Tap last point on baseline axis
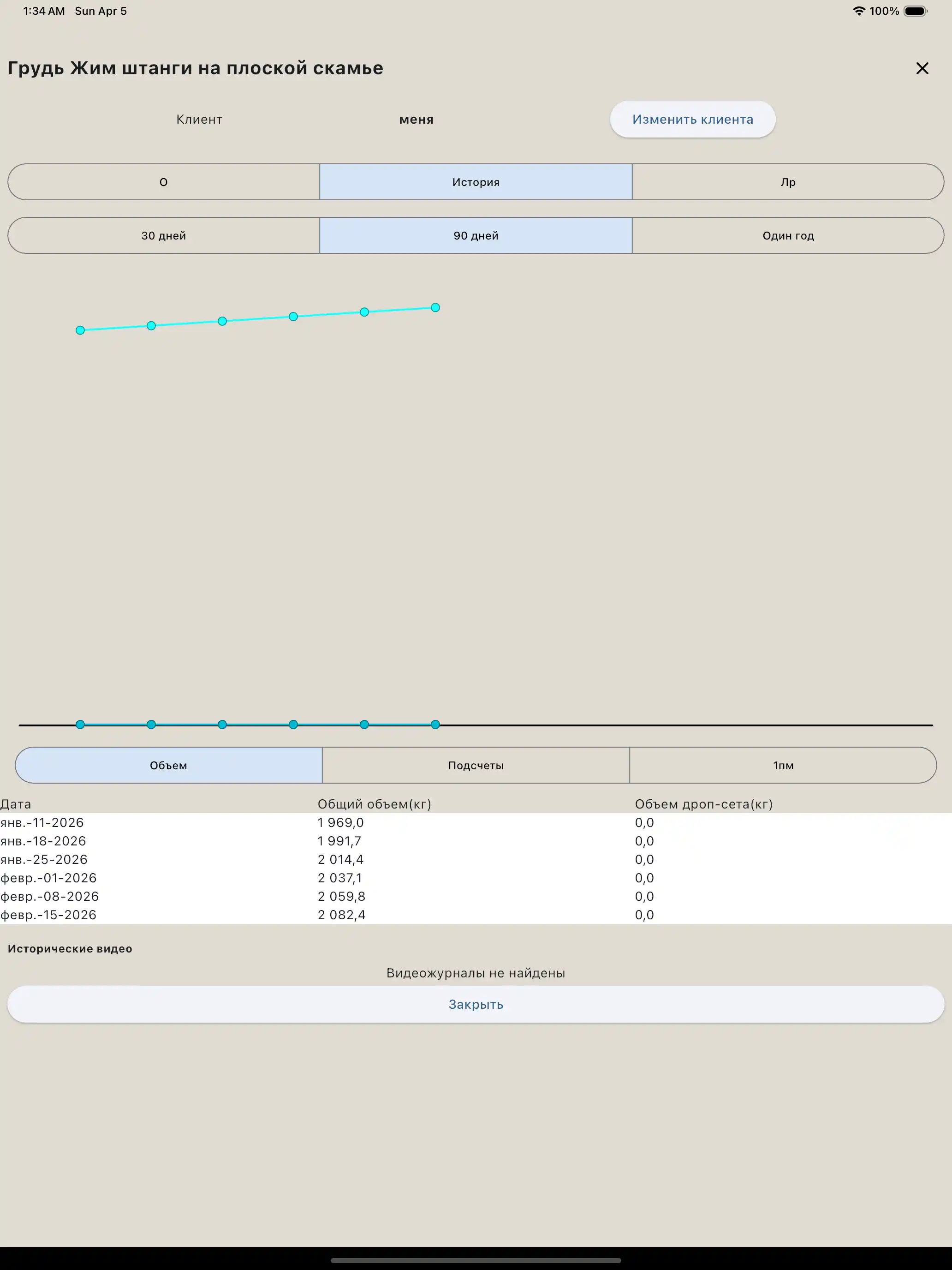The width and height of the screenshot is (952, 1270). tap(435, 725)
